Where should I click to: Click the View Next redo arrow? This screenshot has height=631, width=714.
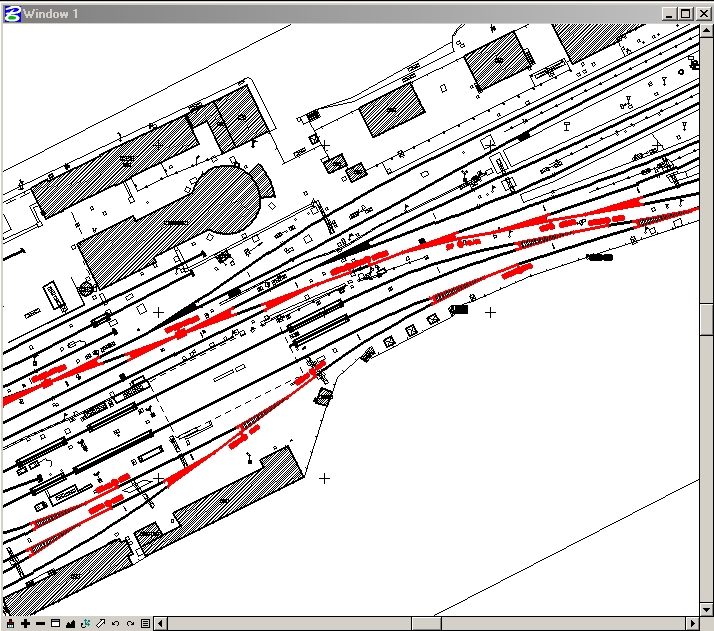click(x=130, y=624)
